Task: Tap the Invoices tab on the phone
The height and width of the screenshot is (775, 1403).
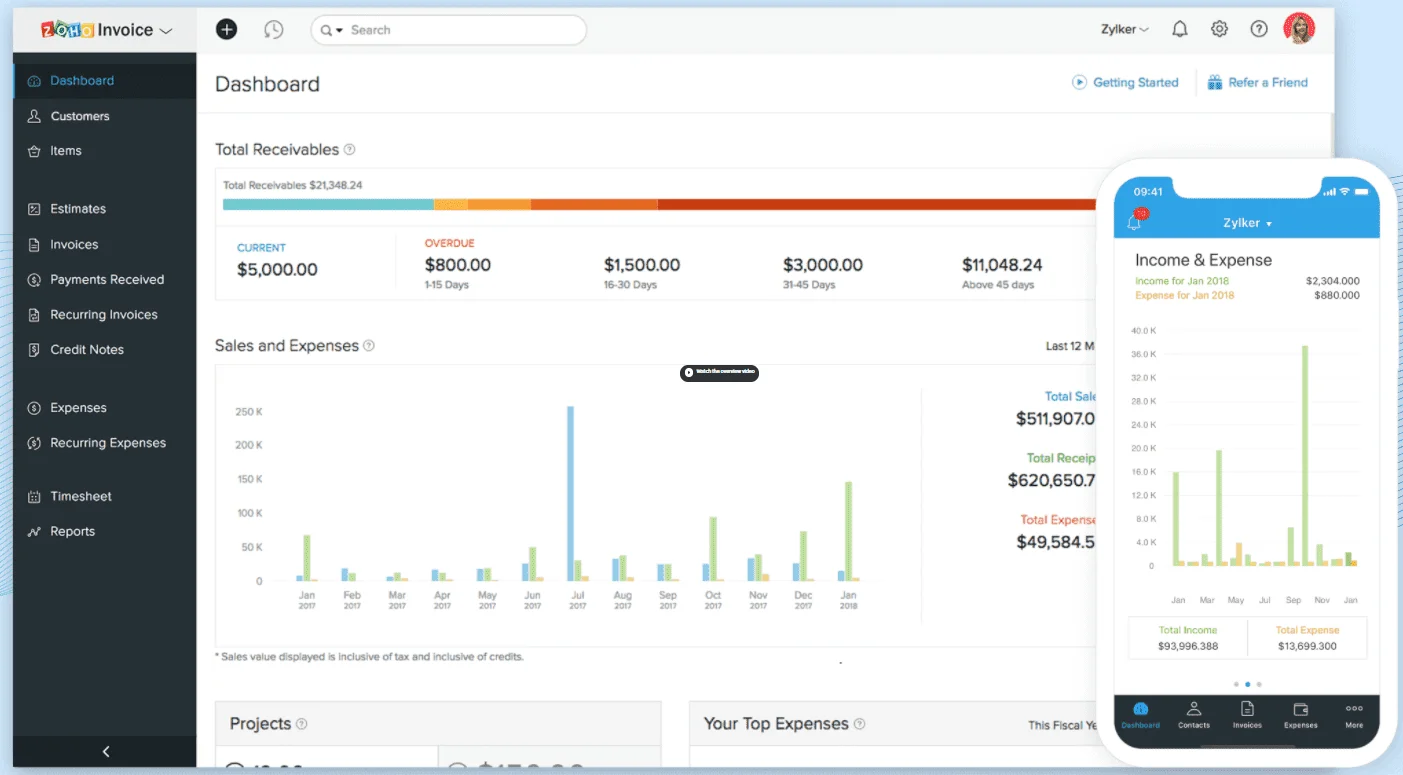Action: click(x=1247, y=716)
